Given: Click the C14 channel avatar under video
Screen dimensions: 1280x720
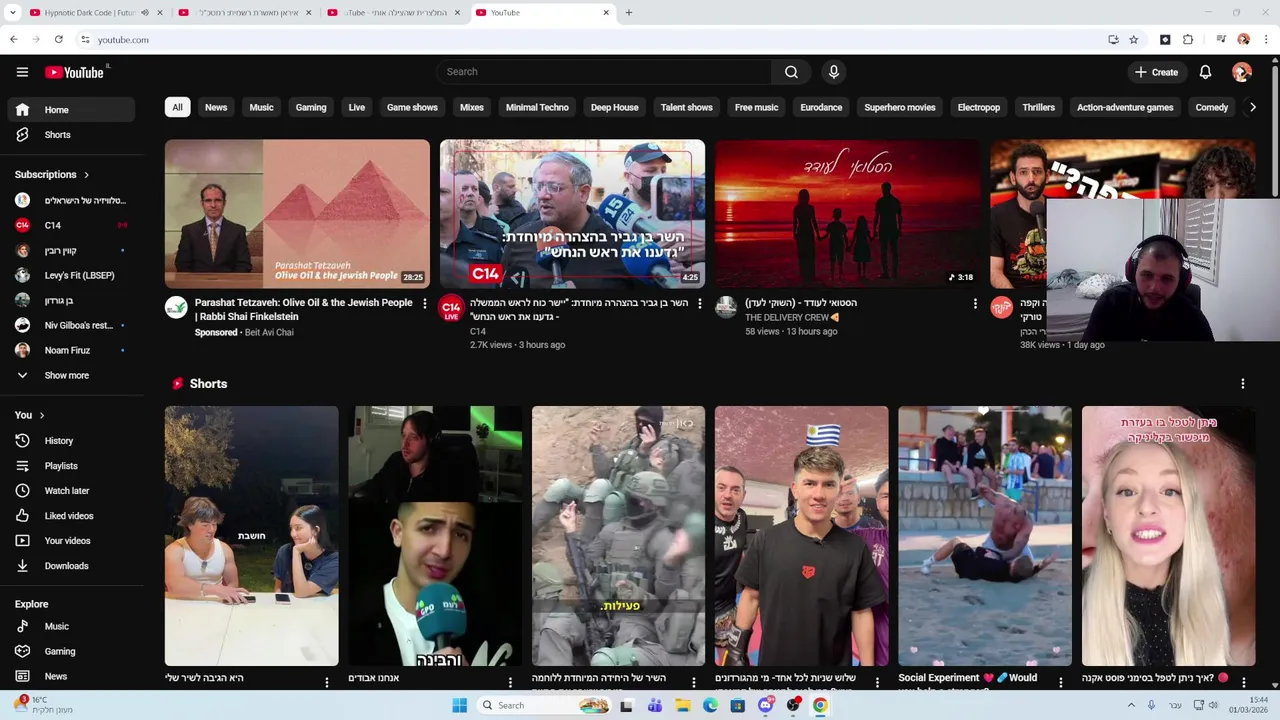Looking at the screenshot, I should click(451, 307).
